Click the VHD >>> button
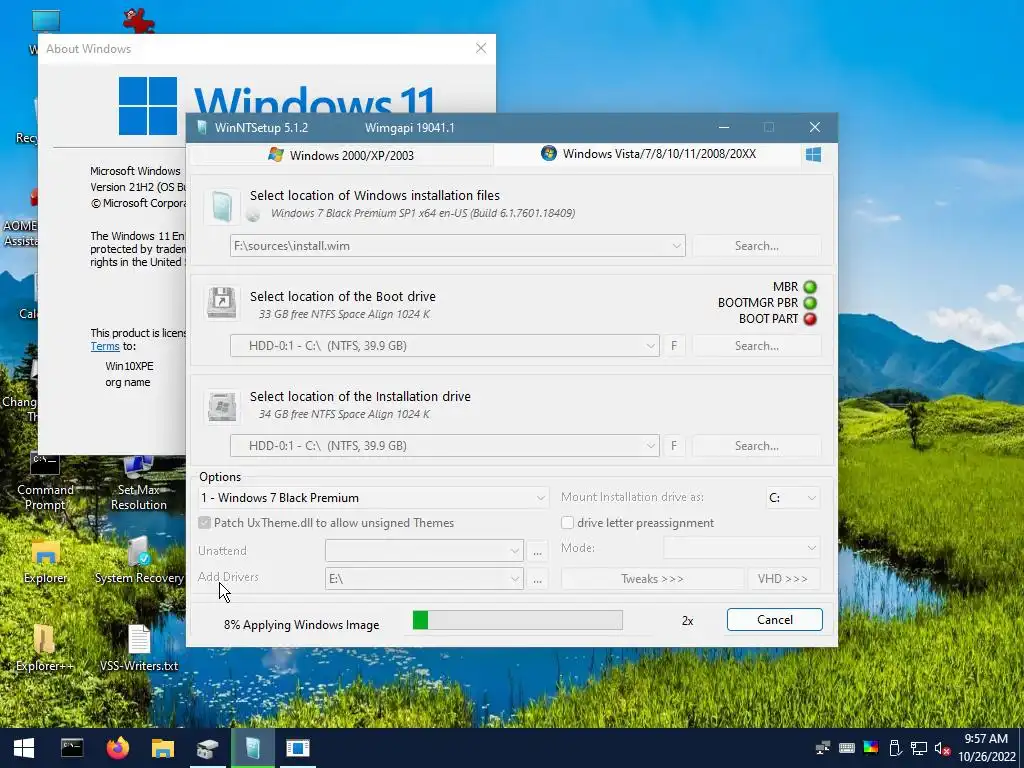This screenshot has width=1024, height=768. [x=782, y=579]
